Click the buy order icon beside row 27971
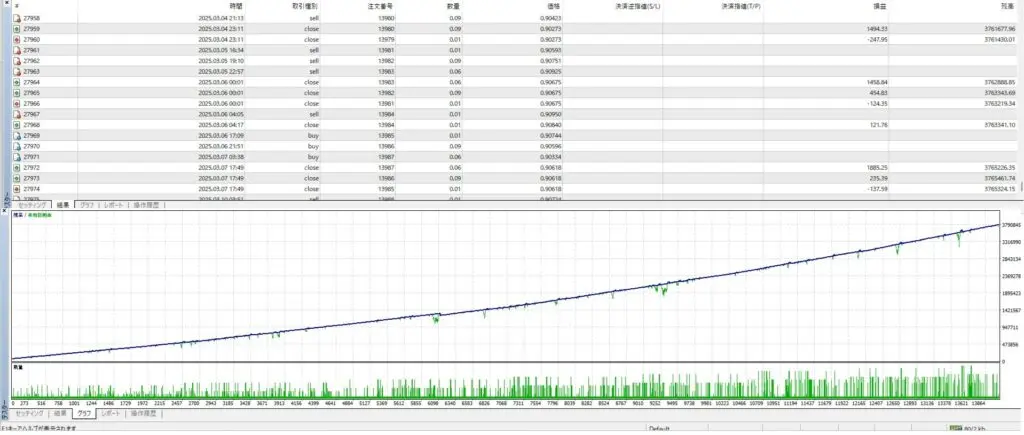 pyautogui.click(x=16, y=157)
